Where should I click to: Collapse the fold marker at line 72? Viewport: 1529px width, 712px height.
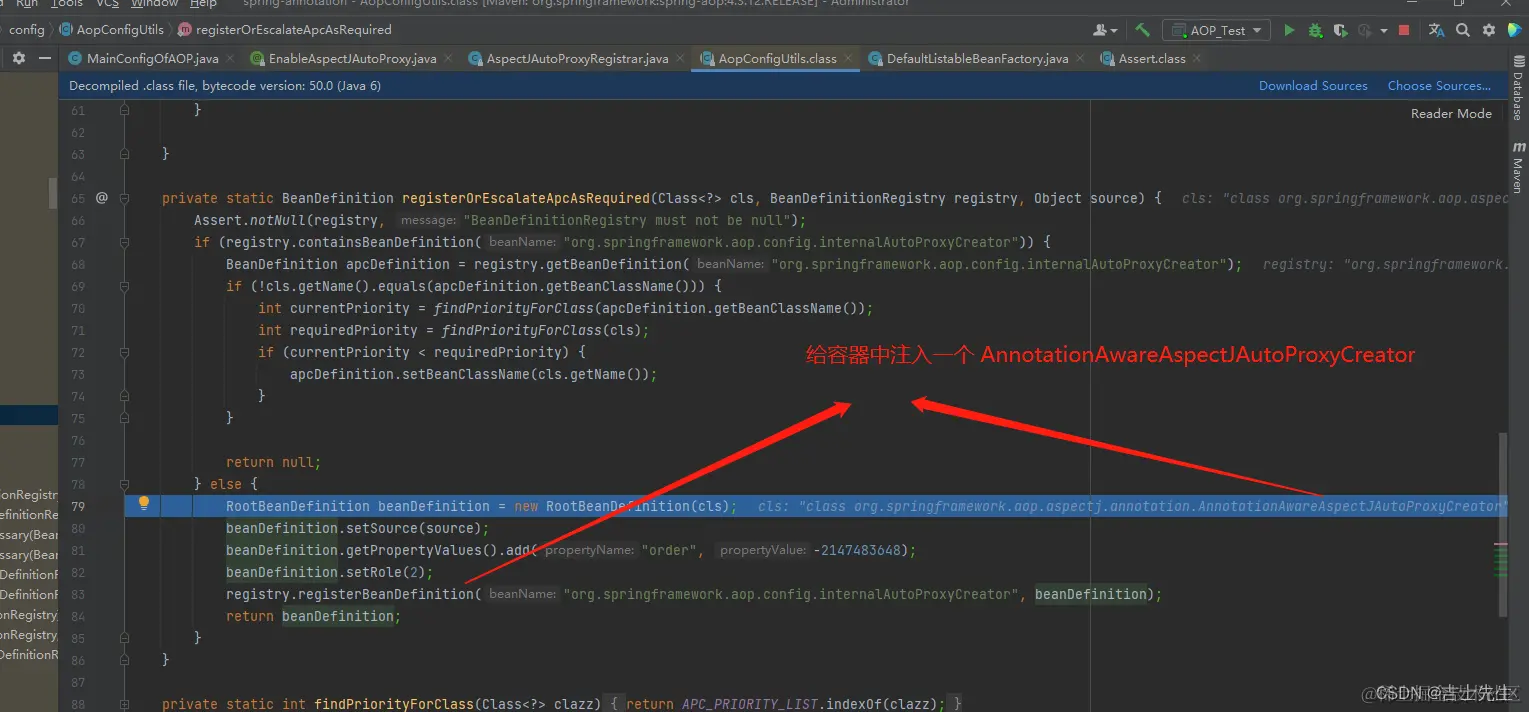pyautogui.click(x=124, y=352)
